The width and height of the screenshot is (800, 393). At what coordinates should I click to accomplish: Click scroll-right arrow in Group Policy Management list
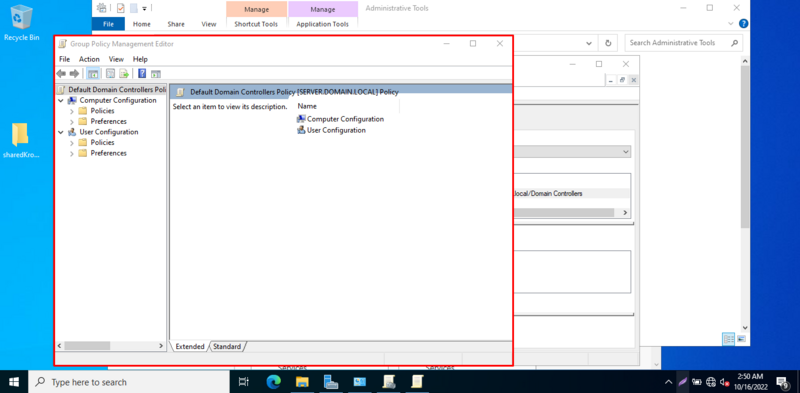625,212
